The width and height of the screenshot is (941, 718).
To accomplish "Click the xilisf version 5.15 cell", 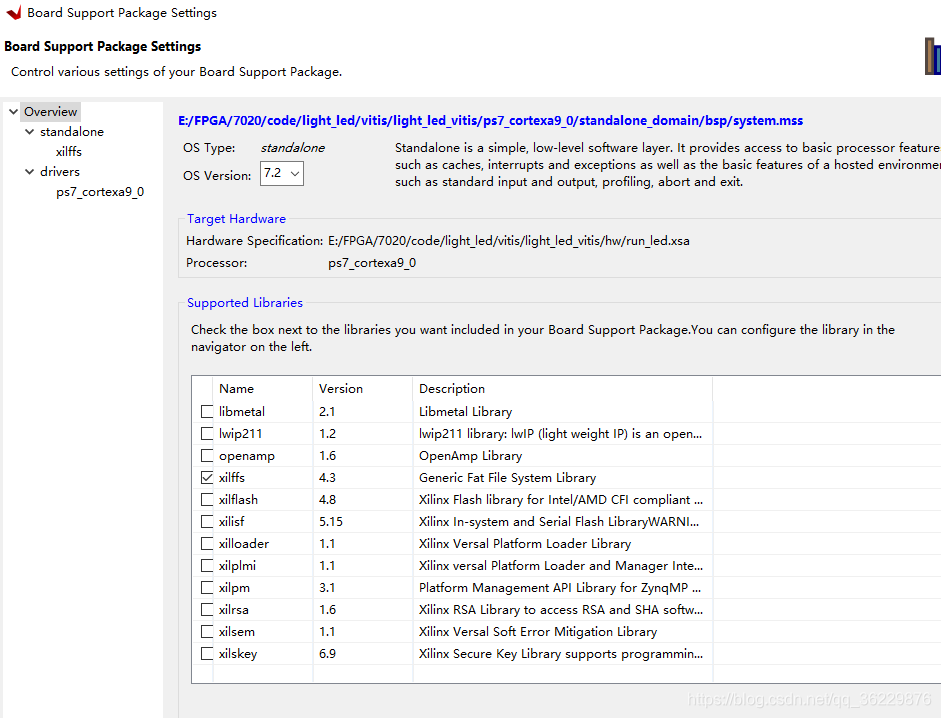I will tap(331, 522).
